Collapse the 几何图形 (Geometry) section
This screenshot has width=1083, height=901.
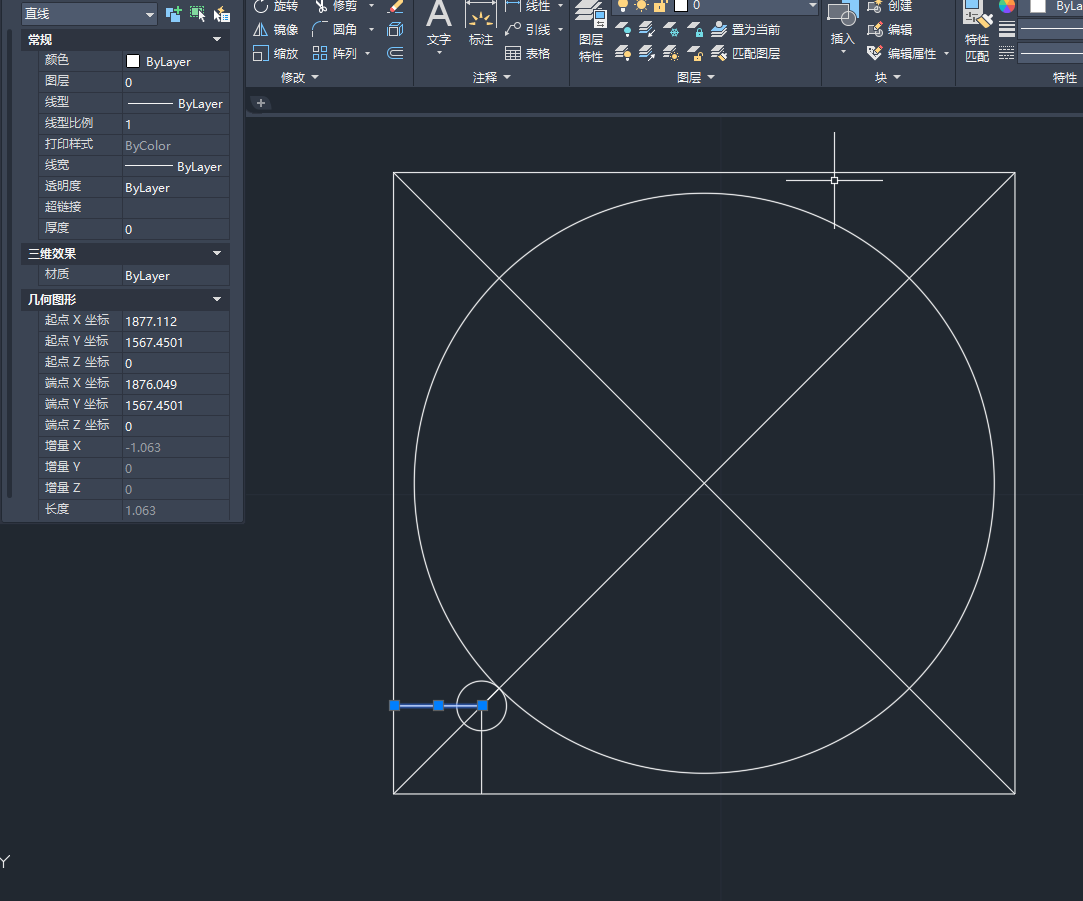217,300
